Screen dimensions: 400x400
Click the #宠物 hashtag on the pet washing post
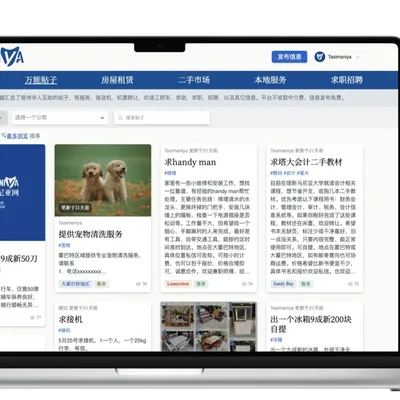(x=64, y=245)
